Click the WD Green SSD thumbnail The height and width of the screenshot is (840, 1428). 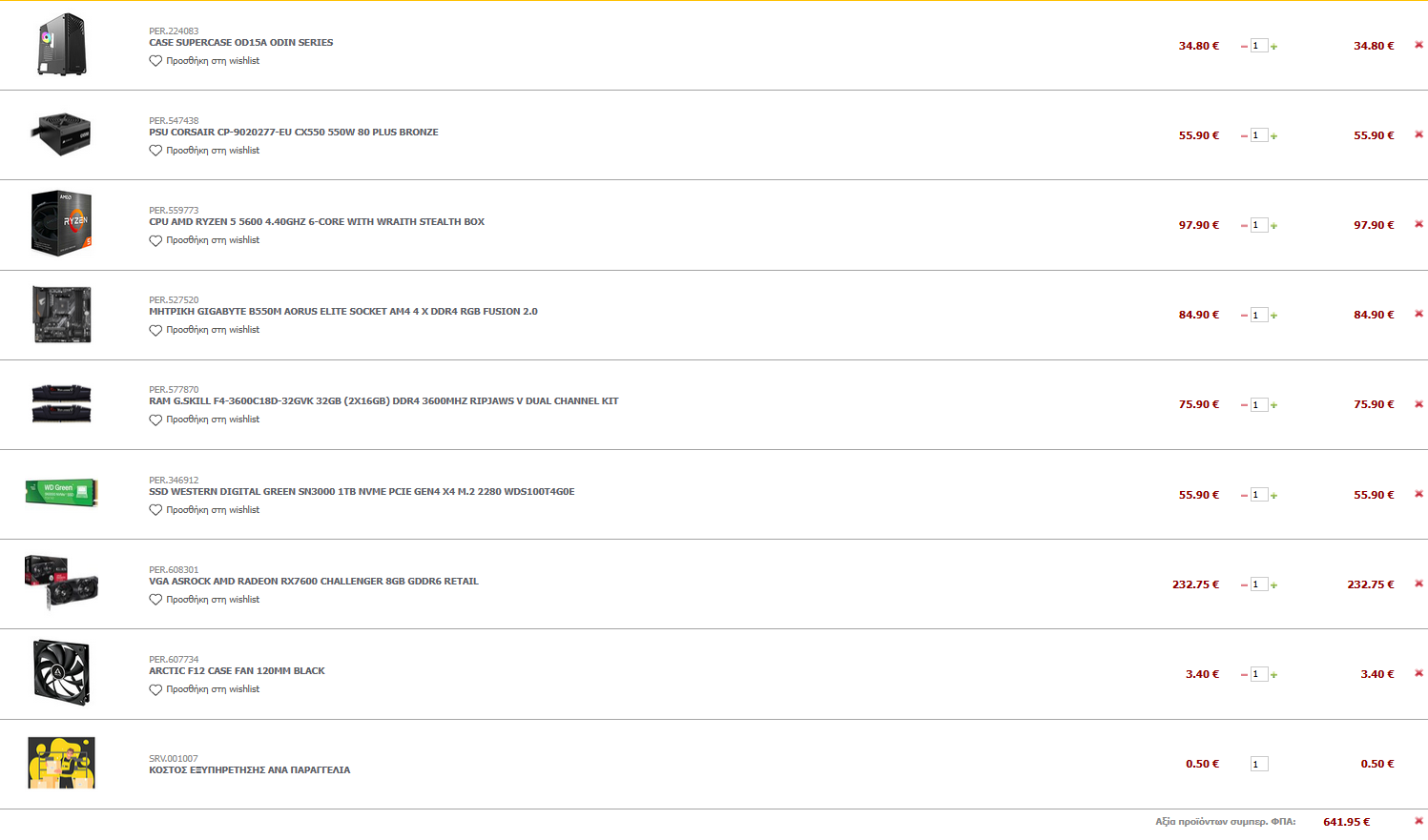point(61,493)
